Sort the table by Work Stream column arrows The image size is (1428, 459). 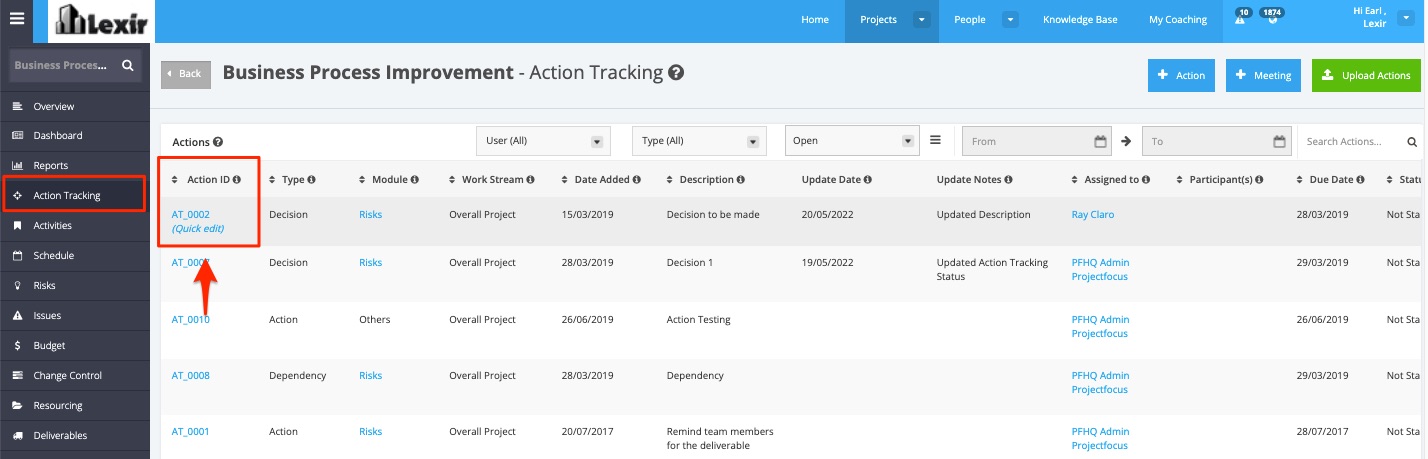[453, 180]
